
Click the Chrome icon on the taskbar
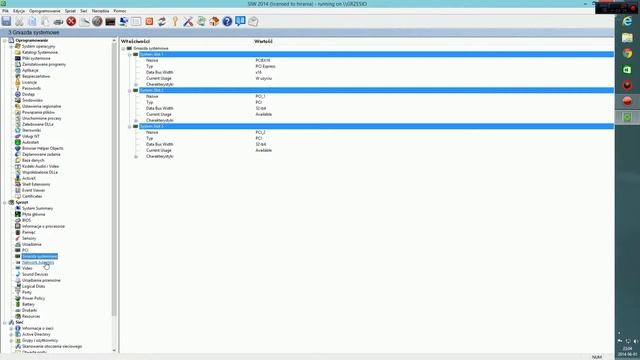tap(627, 53)
